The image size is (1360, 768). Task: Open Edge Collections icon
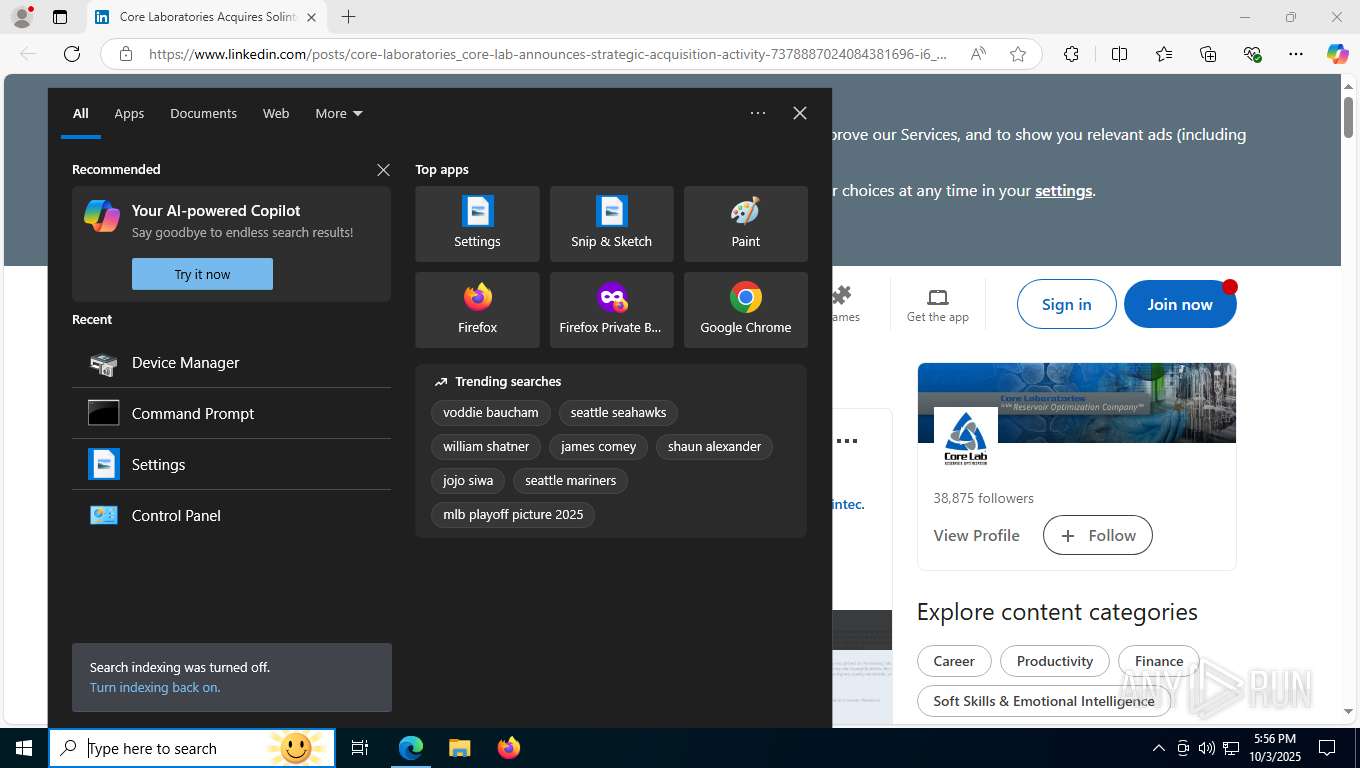(1208, 54)
